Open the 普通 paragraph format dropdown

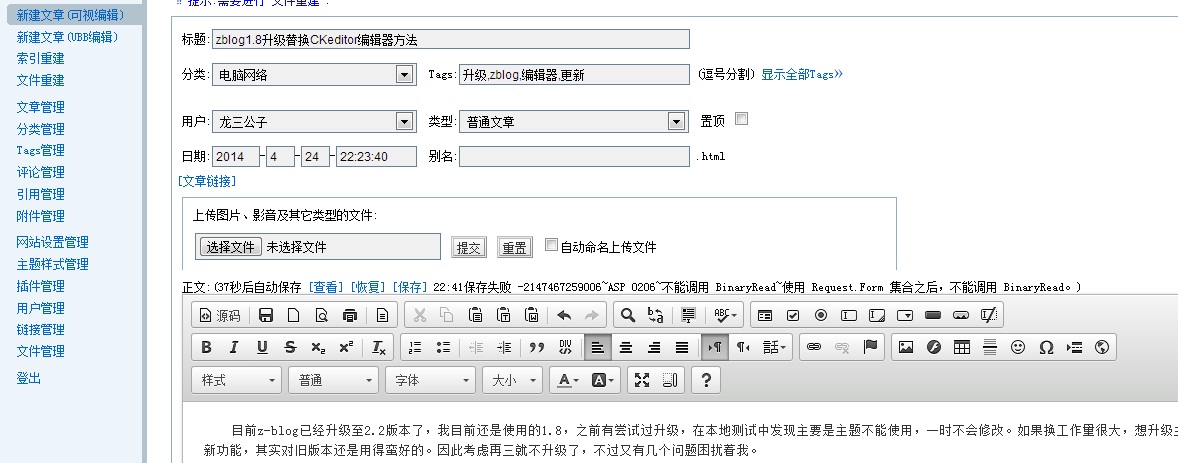pyautogui.click(x=333, y=380)
